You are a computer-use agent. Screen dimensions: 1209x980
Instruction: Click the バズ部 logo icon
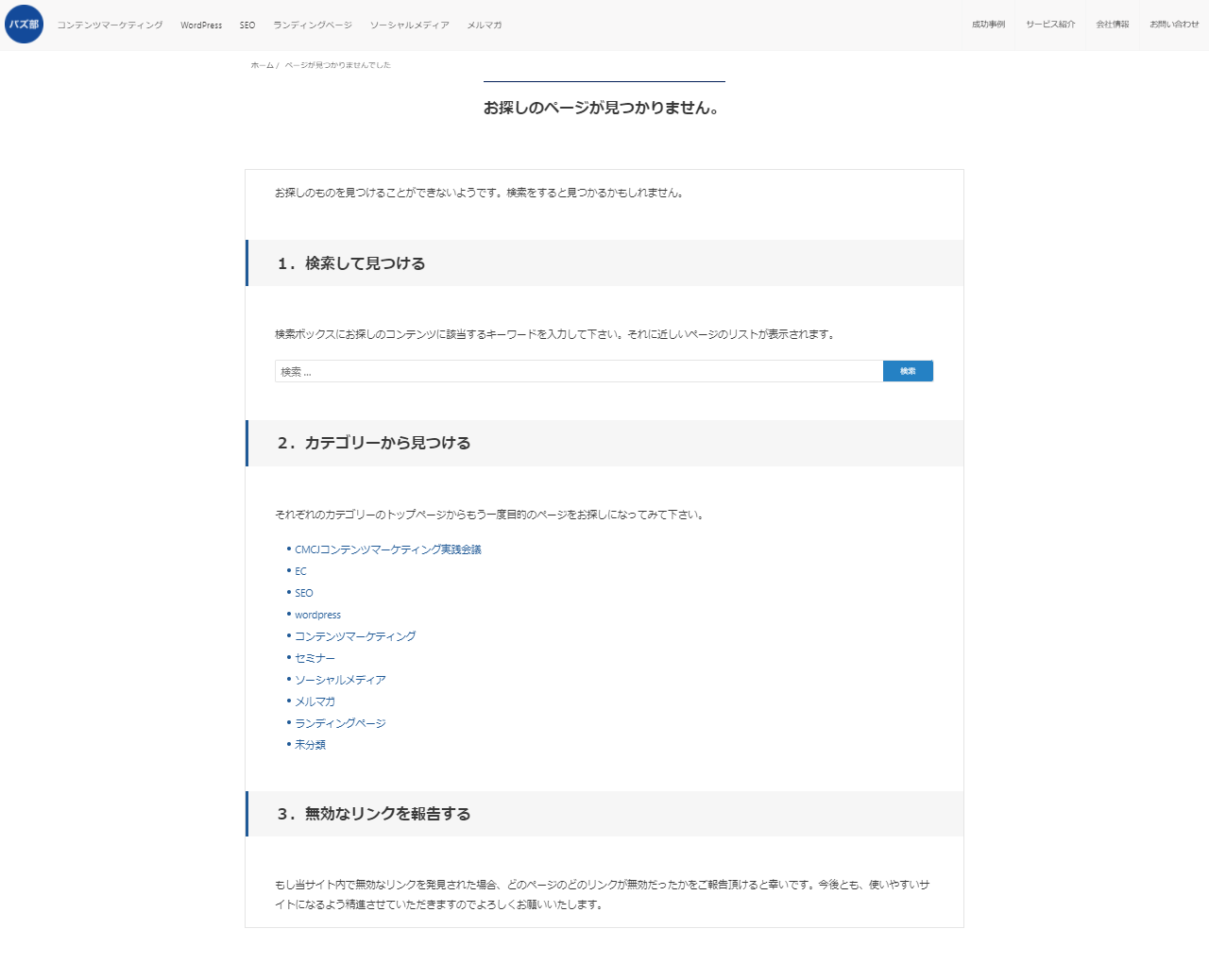[25, 25]
